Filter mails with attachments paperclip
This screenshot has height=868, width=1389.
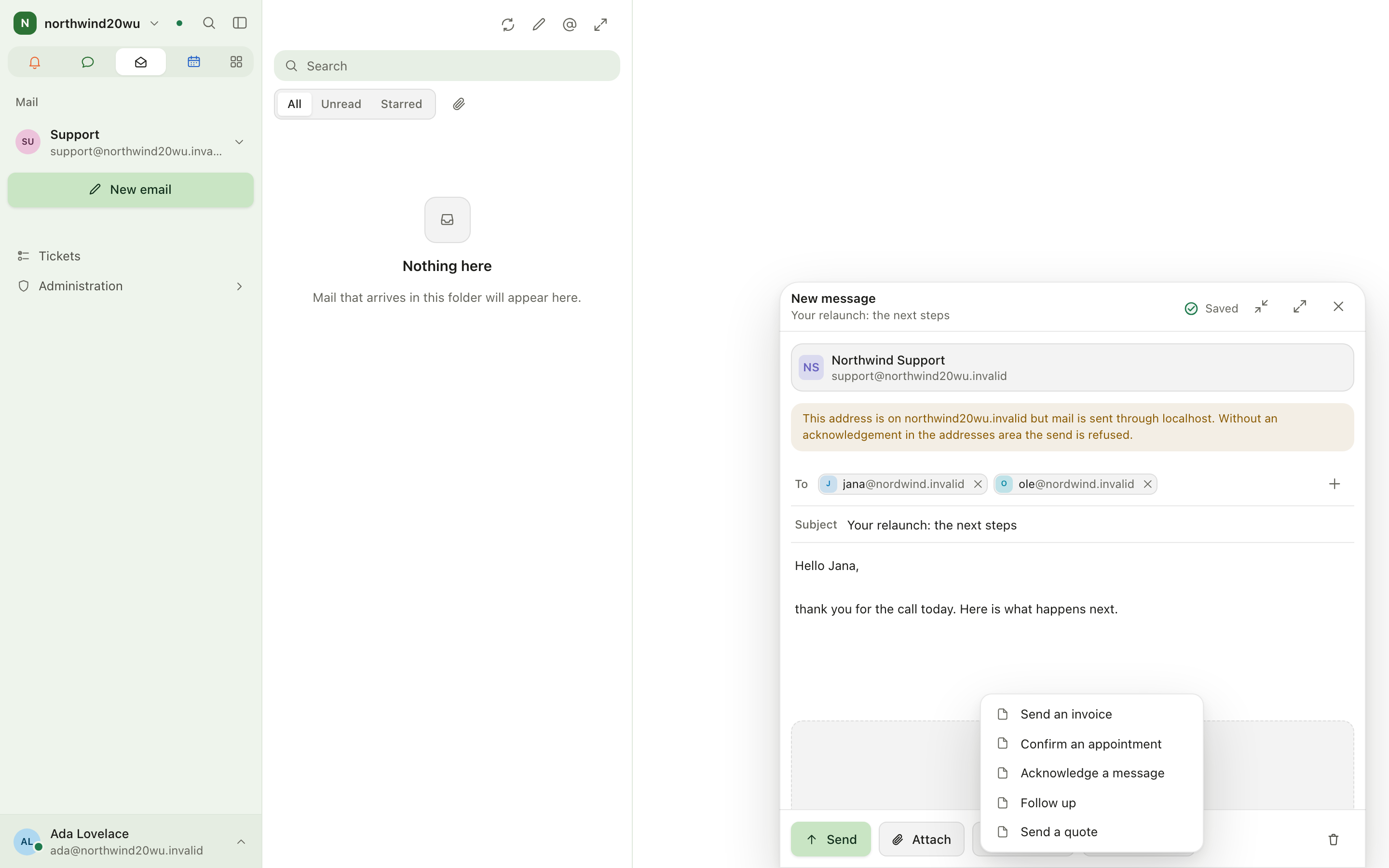459,104
